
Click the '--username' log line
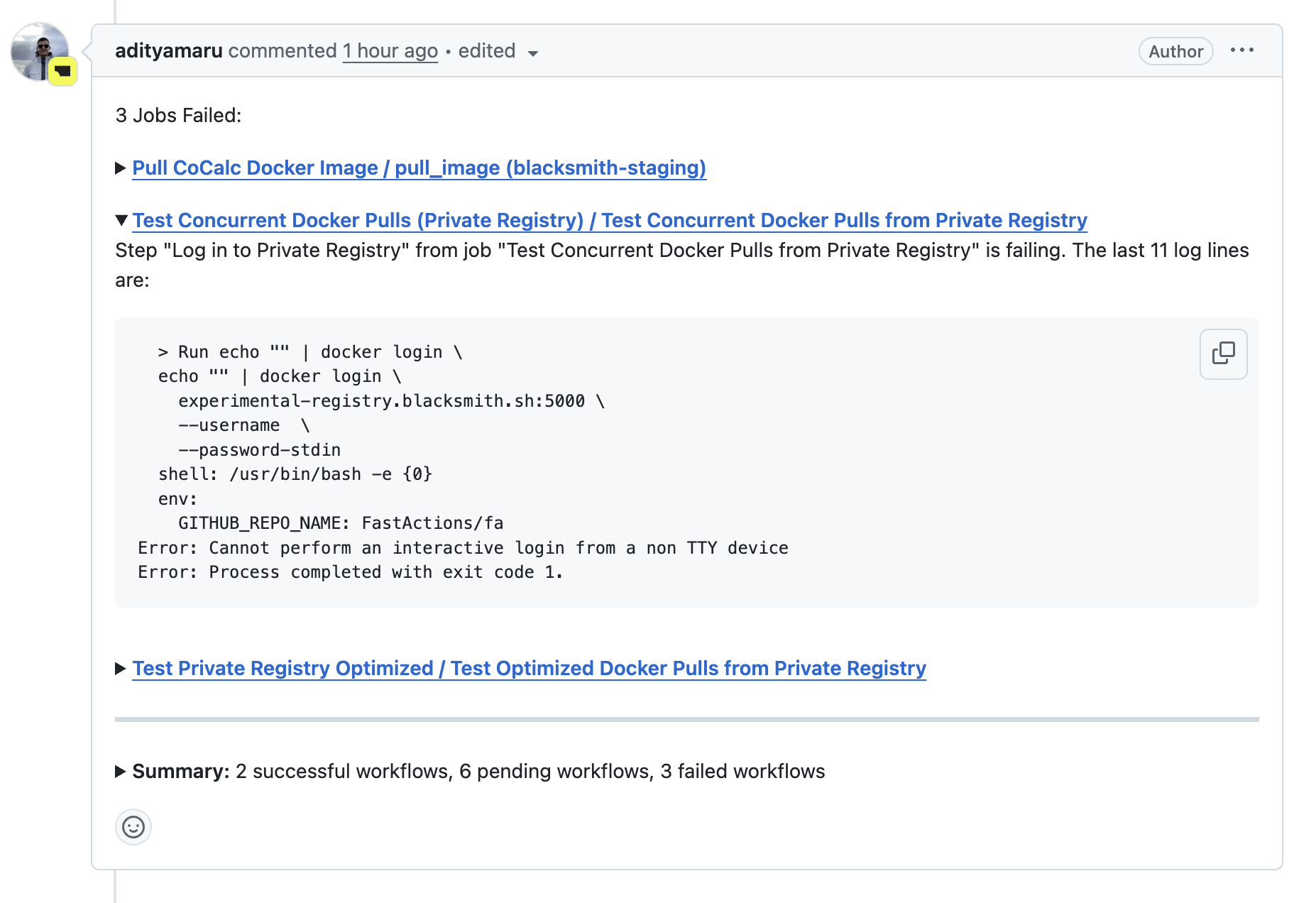tap(243, 425)
